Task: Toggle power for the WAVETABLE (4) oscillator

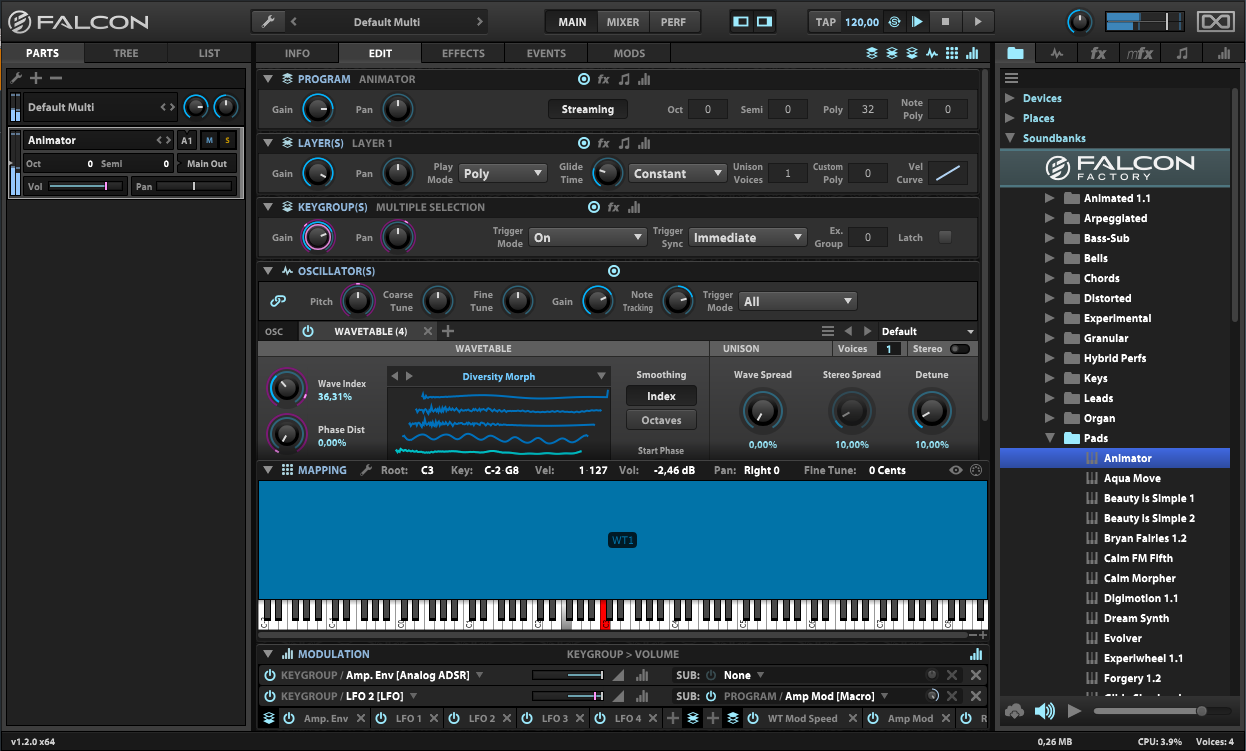Action: 308,331
